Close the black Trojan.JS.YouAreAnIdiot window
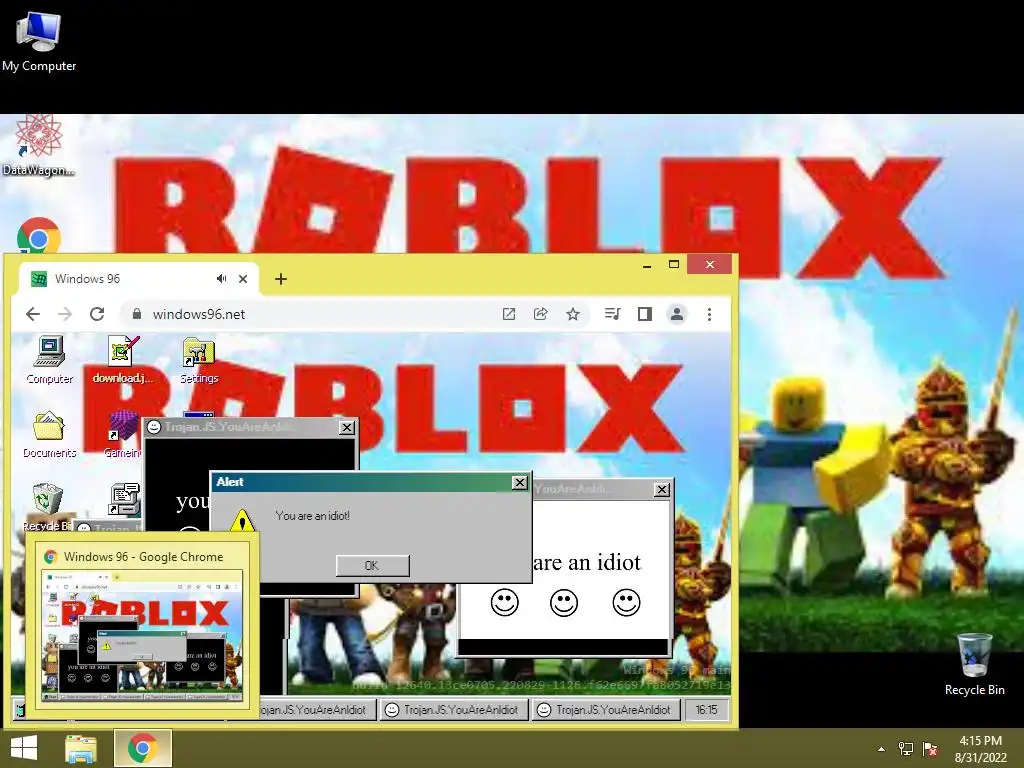1024x768 pixels. [x=347, y=428]
